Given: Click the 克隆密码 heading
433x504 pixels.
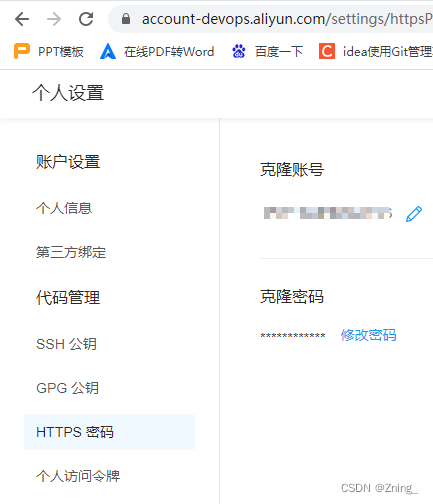Looking at the screenshot, I should (x=292, y=296).
